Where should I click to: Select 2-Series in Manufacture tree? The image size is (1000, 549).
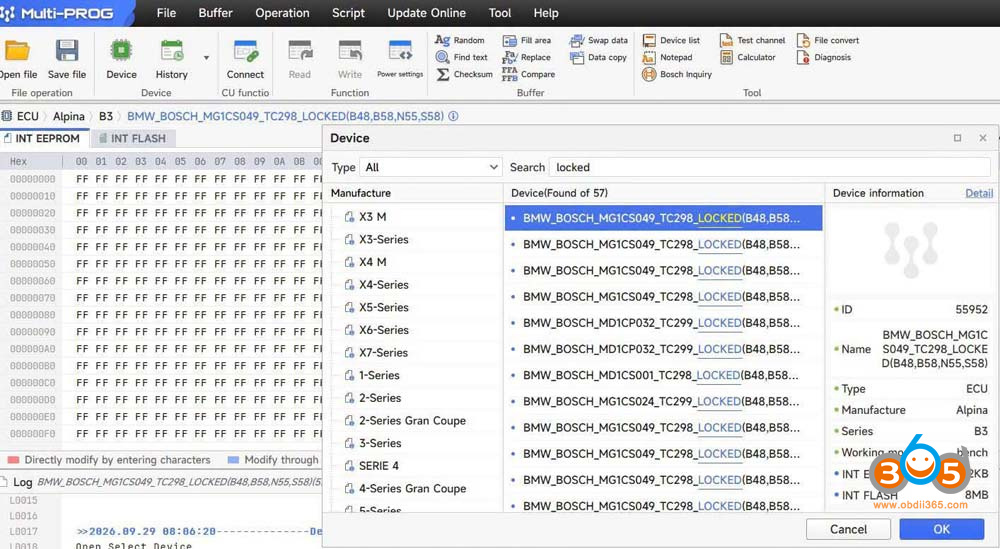point(379,398)
